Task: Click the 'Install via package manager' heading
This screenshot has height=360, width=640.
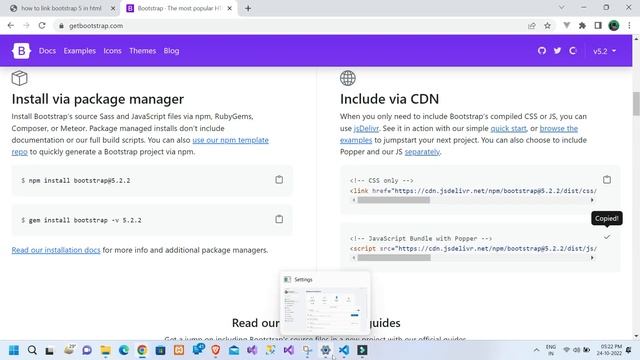Action: click(98, 99)
